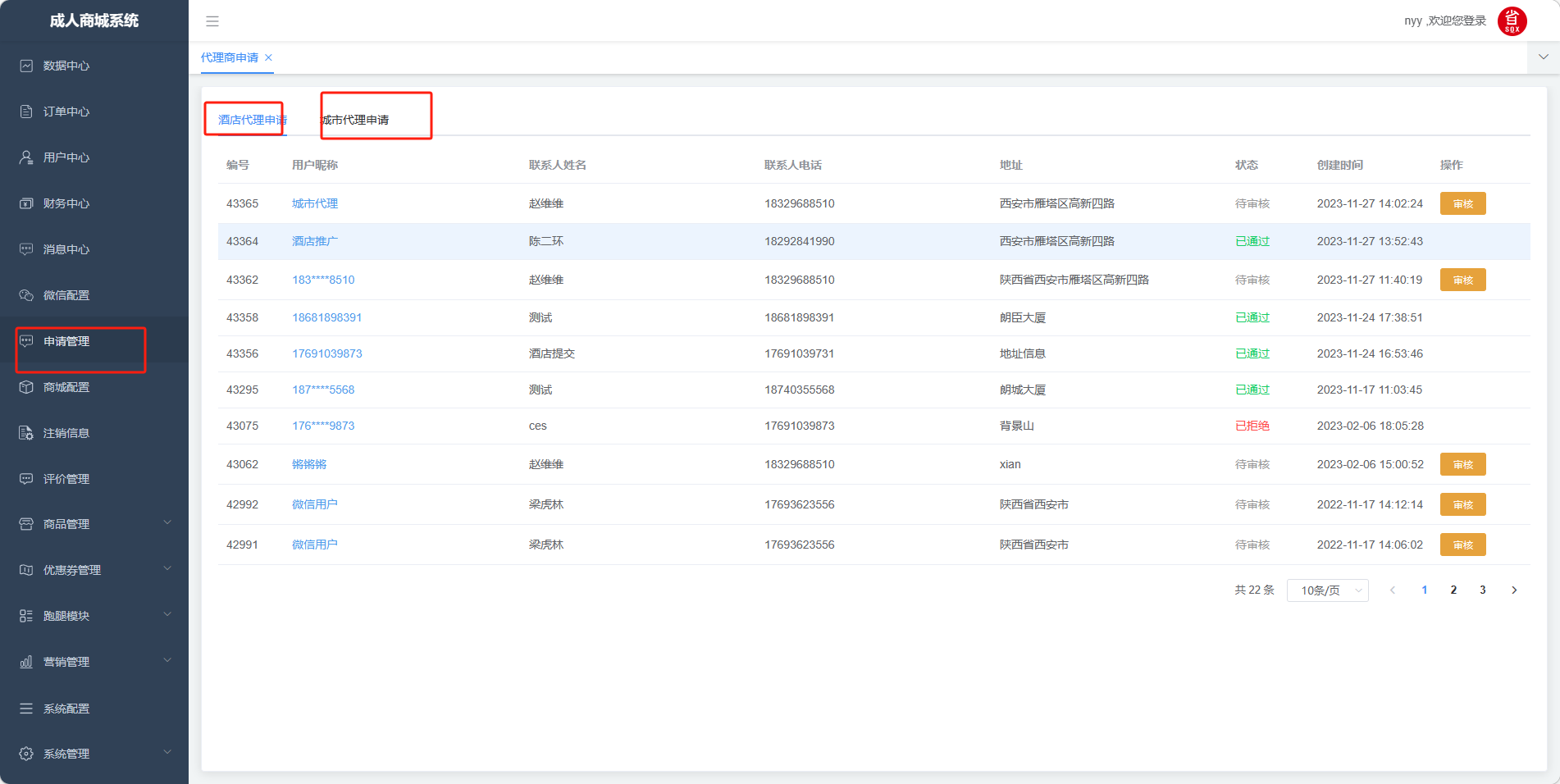The height and width of the screenshot is (784, 1560).
Task: Click the hamburger menu collapse icon
Action: (212, 21)
